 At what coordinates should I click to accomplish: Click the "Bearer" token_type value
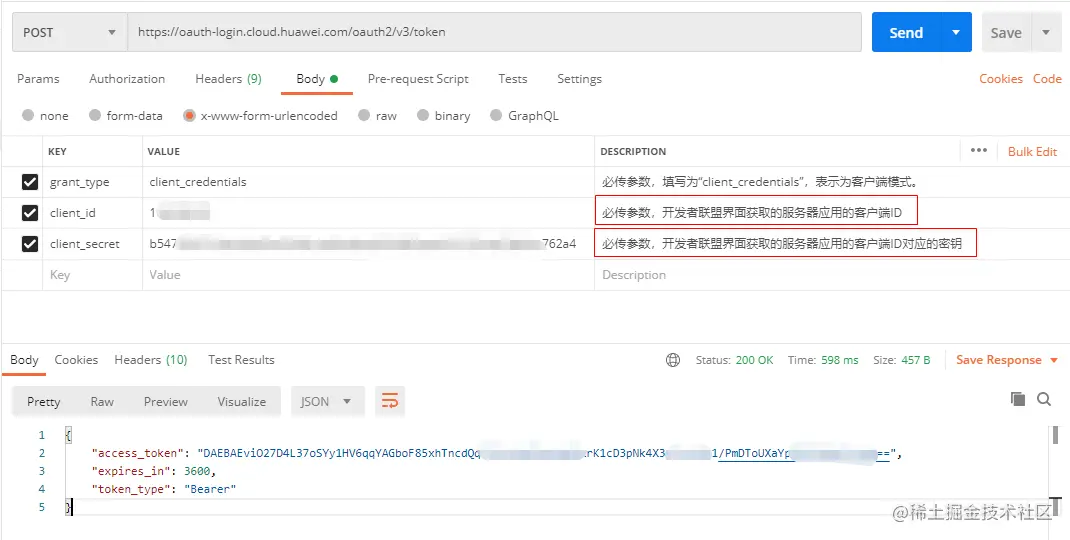pyautogui.click(x=210, y=489)
